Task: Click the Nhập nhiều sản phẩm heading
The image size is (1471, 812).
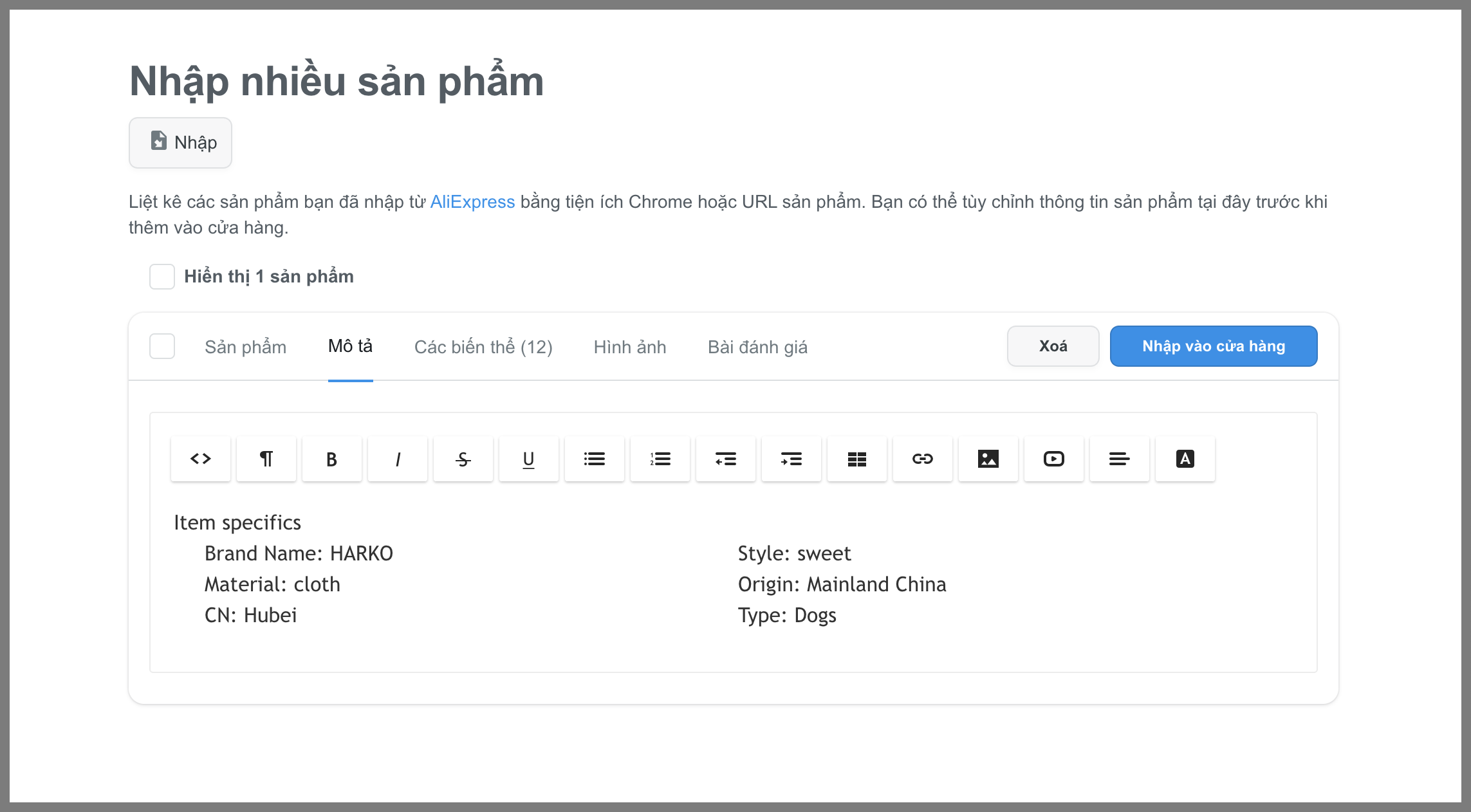Action: [337, 82]
